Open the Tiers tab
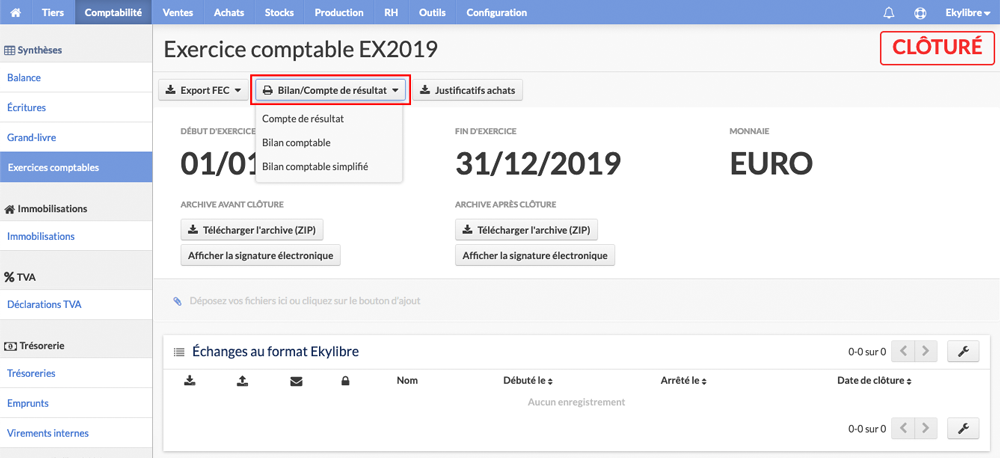The width and height of the screenshot is (1000, 458). coord(52,12)
